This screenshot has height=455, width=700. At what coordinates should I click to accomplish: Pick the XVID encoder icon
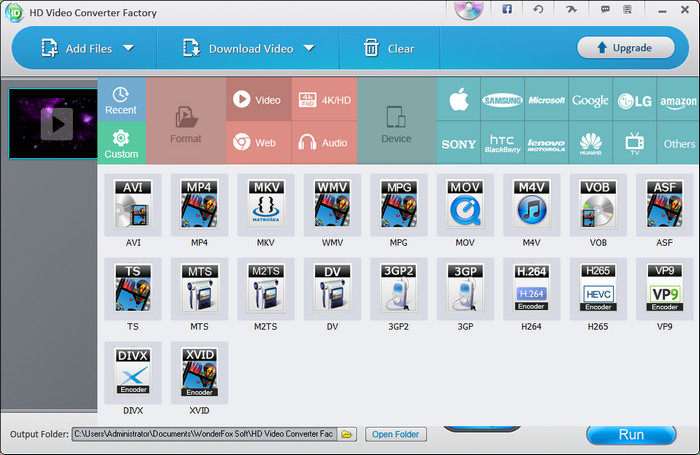(199, 373)
